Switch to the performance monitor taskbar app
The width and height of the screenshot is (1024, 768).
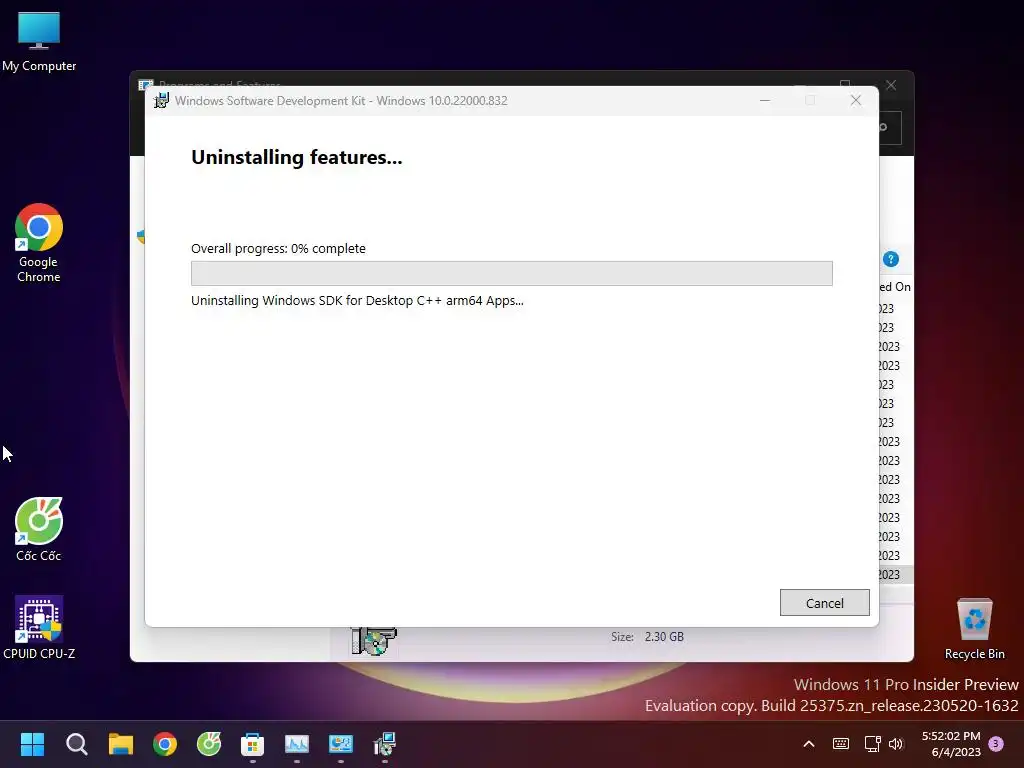pos(296,744)
